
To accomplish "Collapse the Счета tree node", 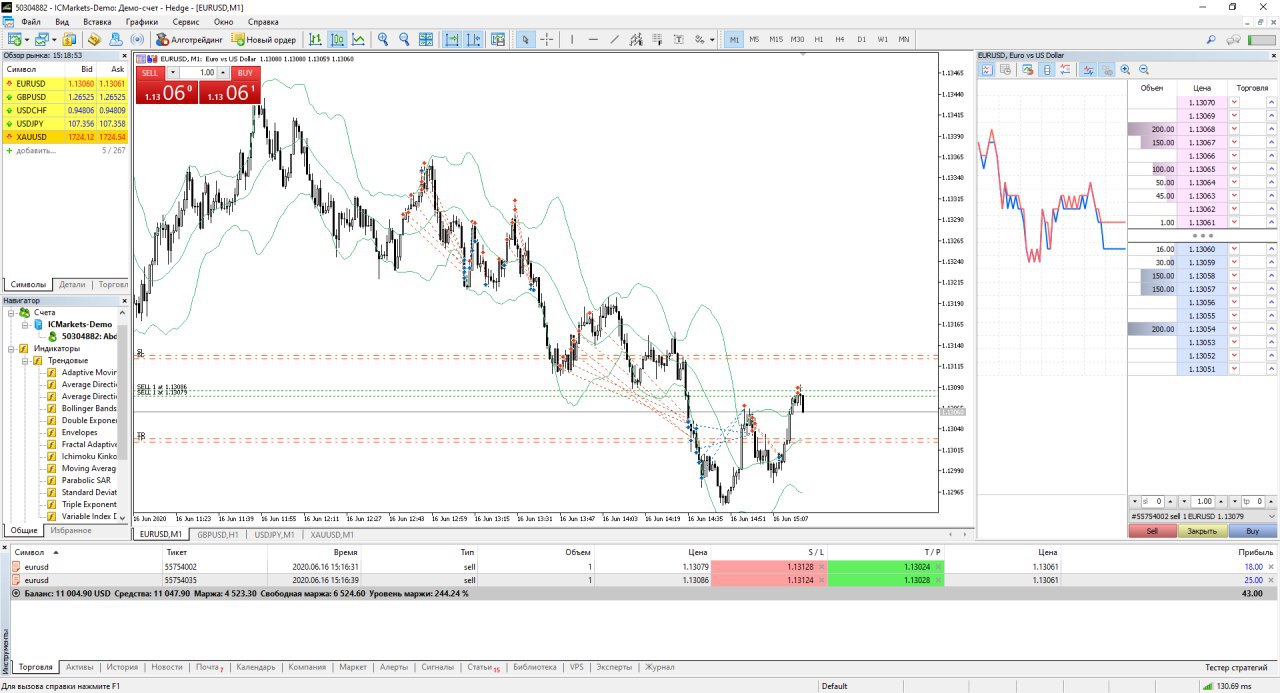I will [11, 312].
